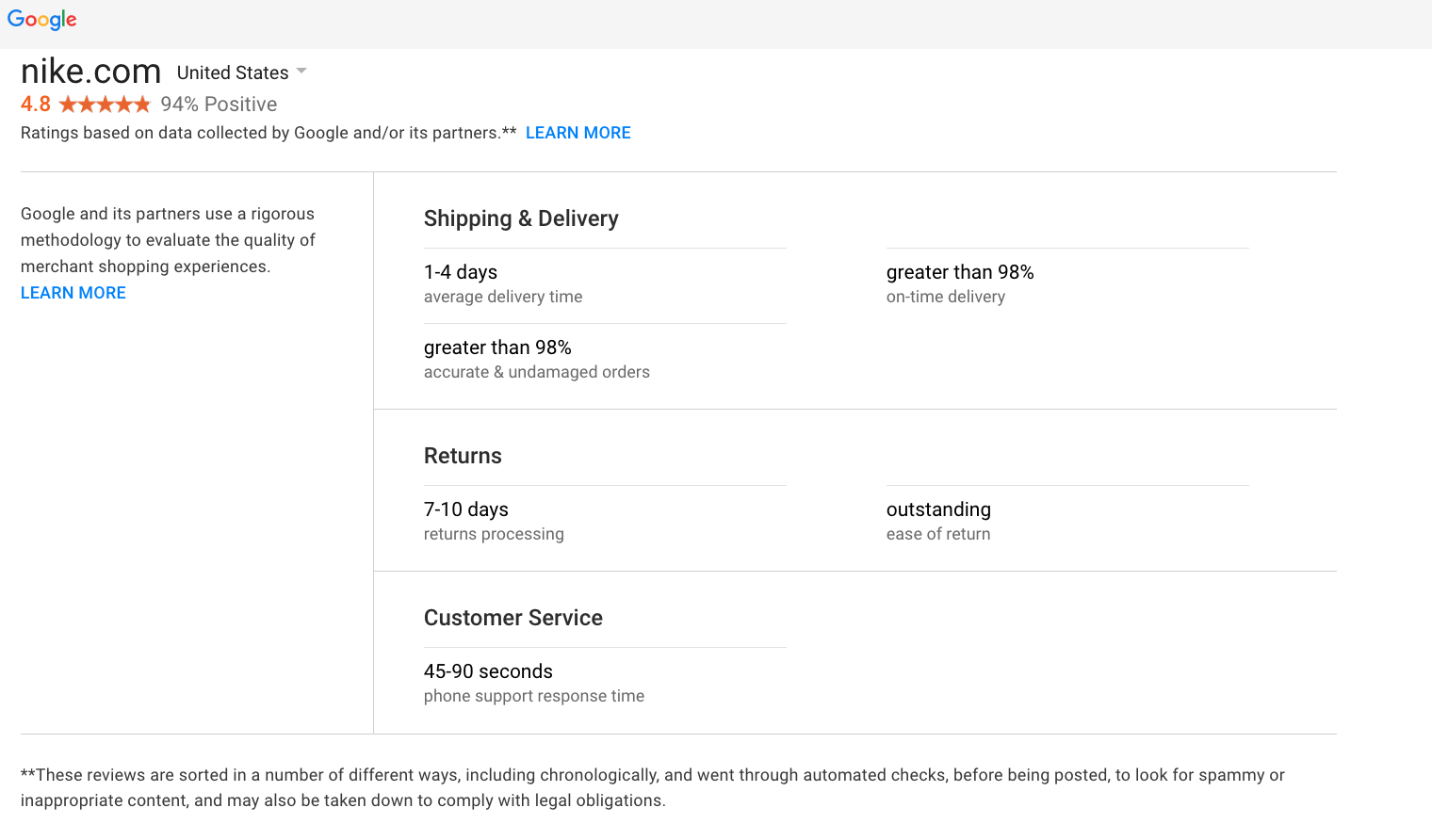Click the Returns section heading

[463, 456]
